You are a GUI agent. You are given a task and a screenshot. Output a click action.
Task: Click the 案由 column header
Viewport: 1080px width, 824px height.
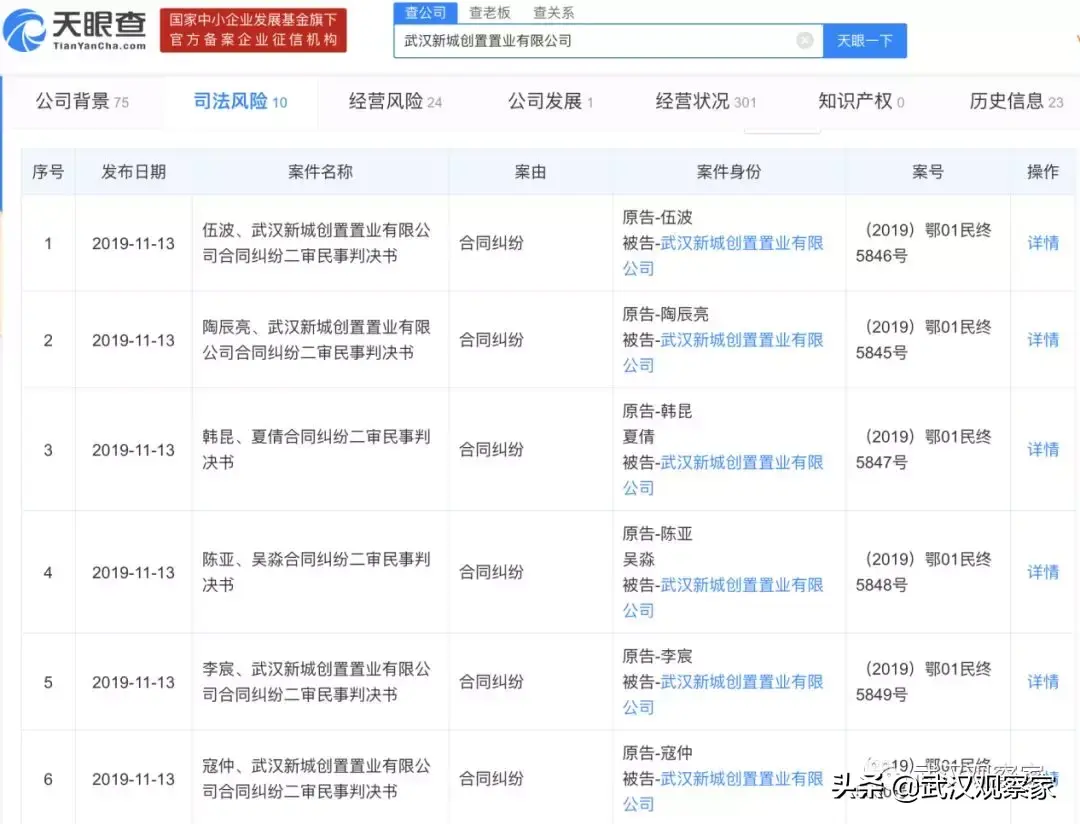tap(530, 172)
